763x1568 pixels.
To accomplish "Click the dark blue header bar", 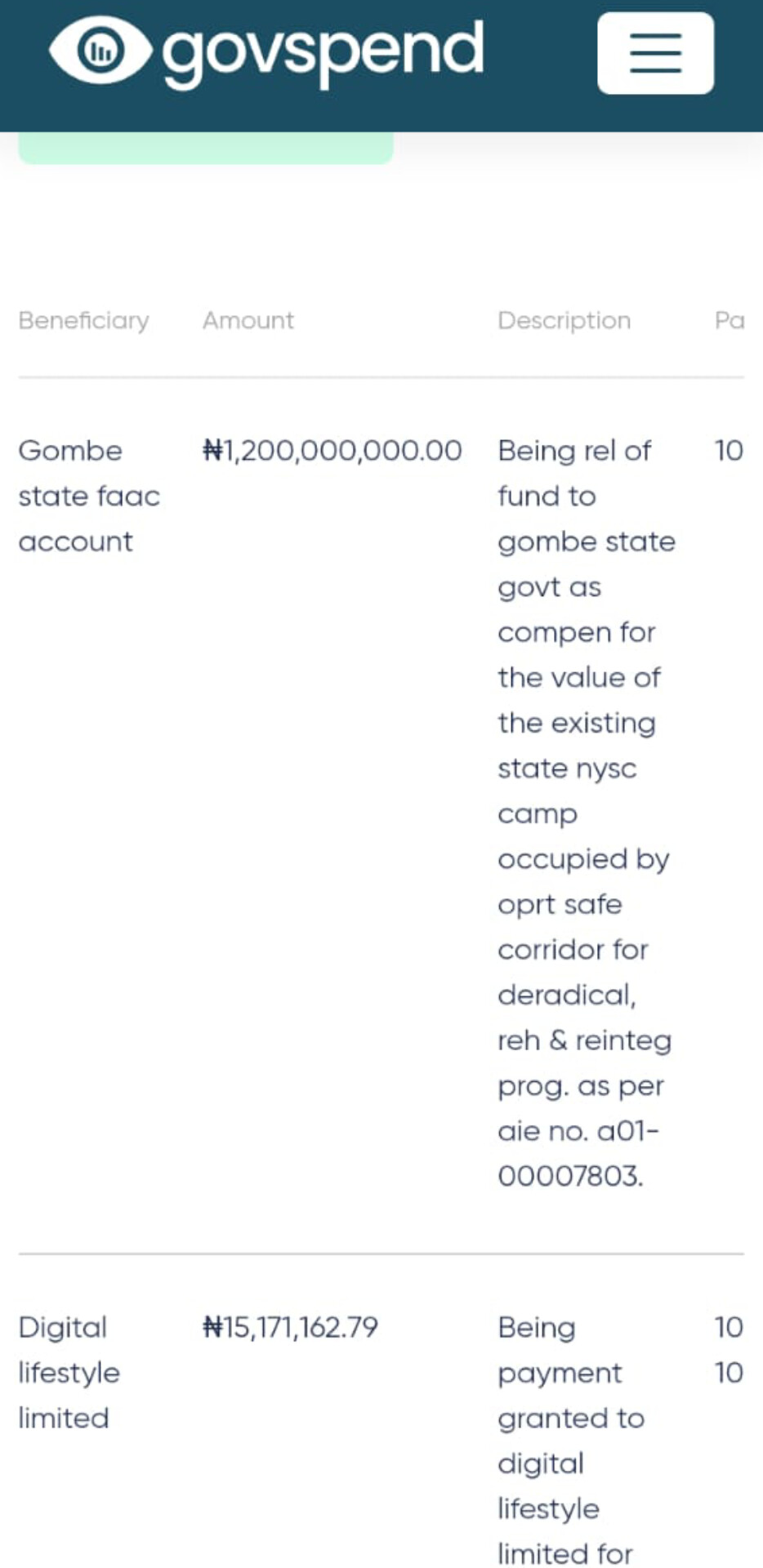I will [x=381, y=65].
